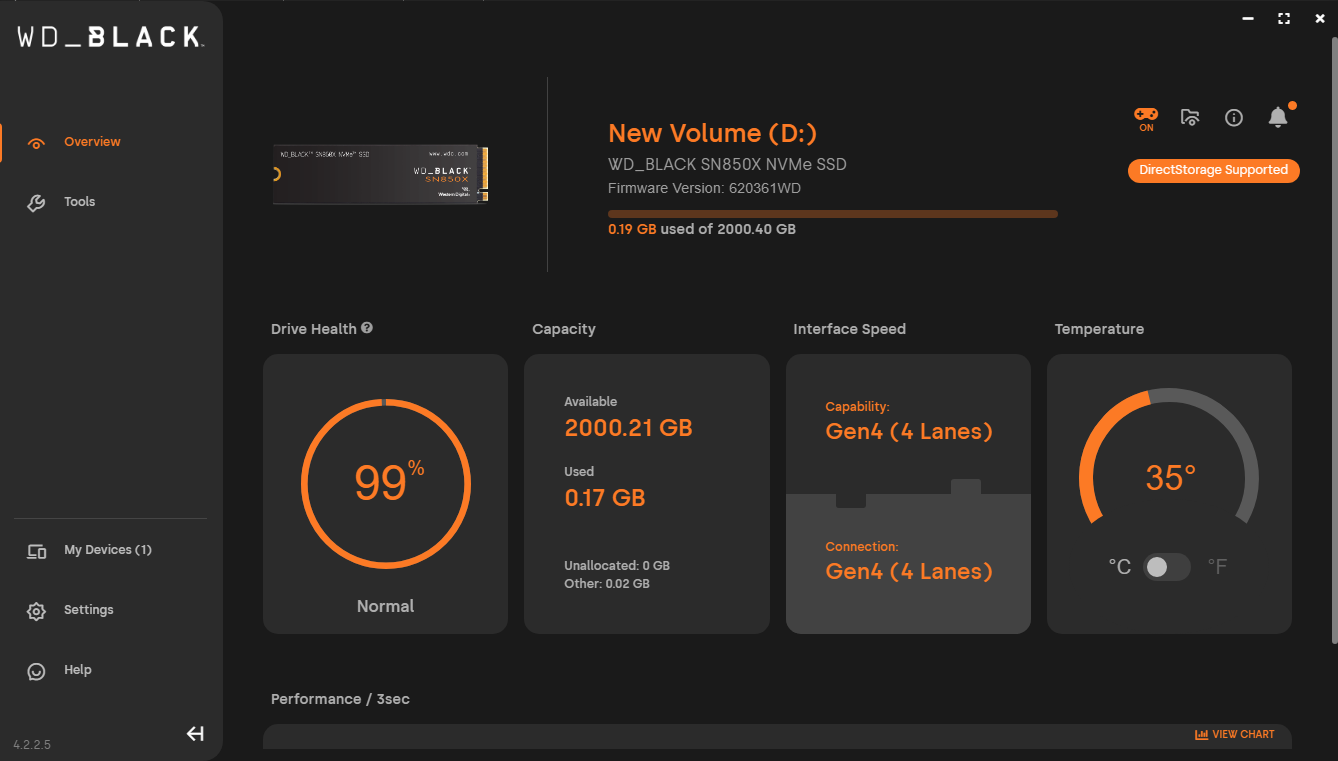The height and width of the screenshot is (761, 1338).
Task: Open My Devices (1) list
Action: click(x=107, y=550)
